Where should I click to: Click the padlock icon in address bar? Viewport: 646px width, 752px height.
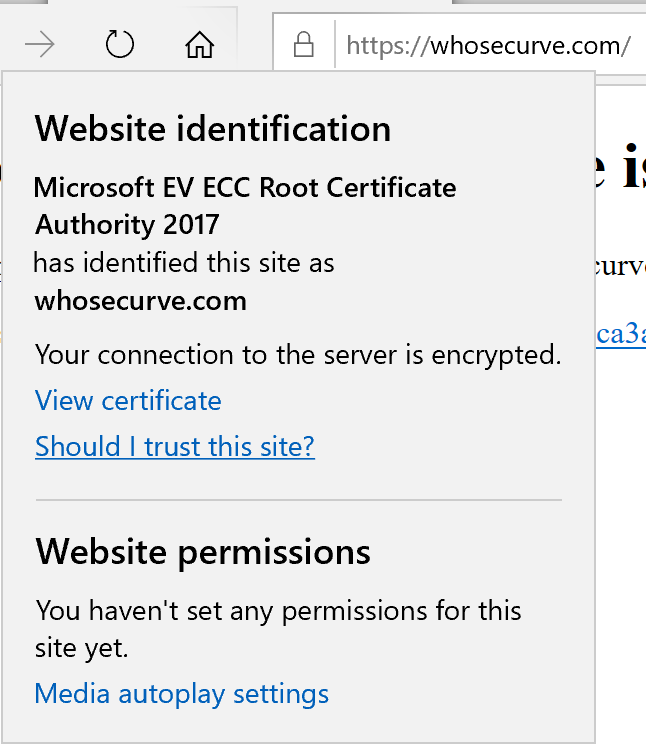tap(303, 45)
